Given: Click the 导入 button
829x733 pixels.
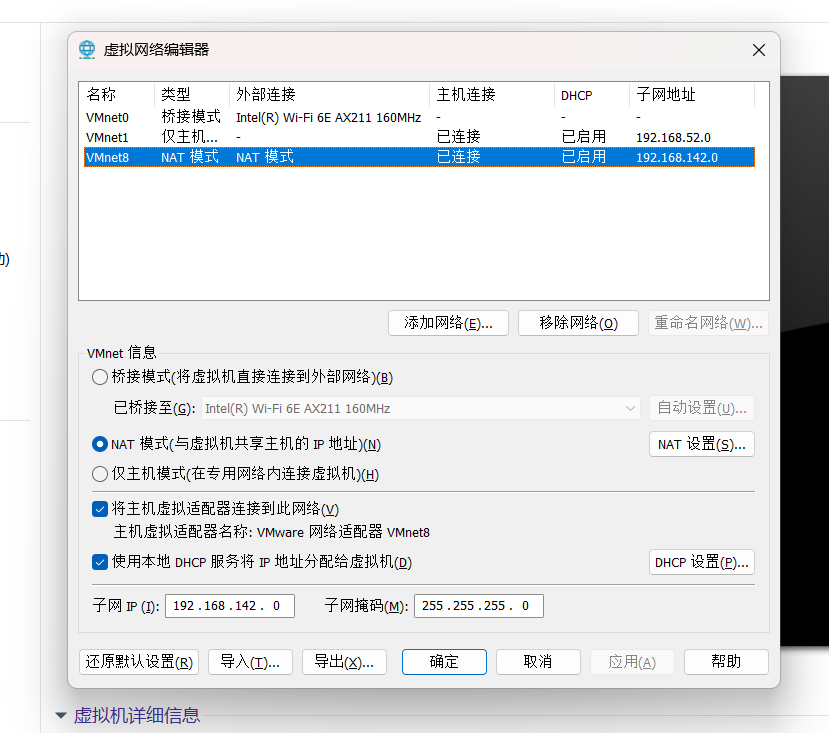Looking at the screenshot, I should click(x=250, y=662).
